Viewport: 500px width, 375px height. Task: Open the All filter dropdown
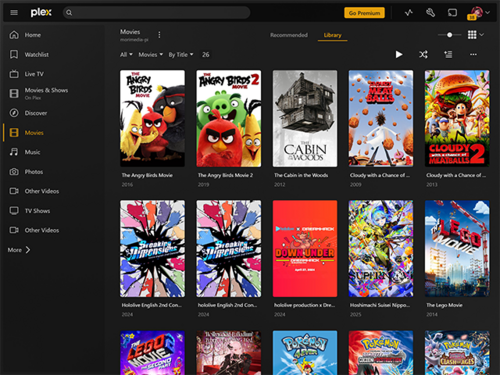coord(126,54)
